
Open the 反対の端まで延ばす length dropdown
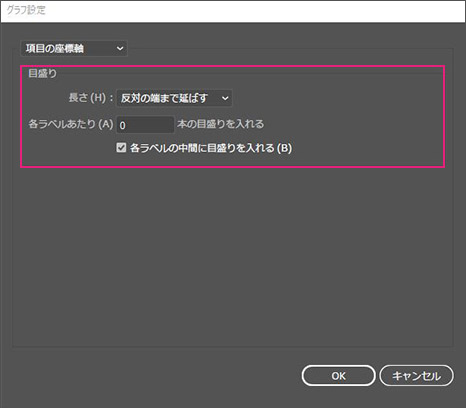[174, 98]
